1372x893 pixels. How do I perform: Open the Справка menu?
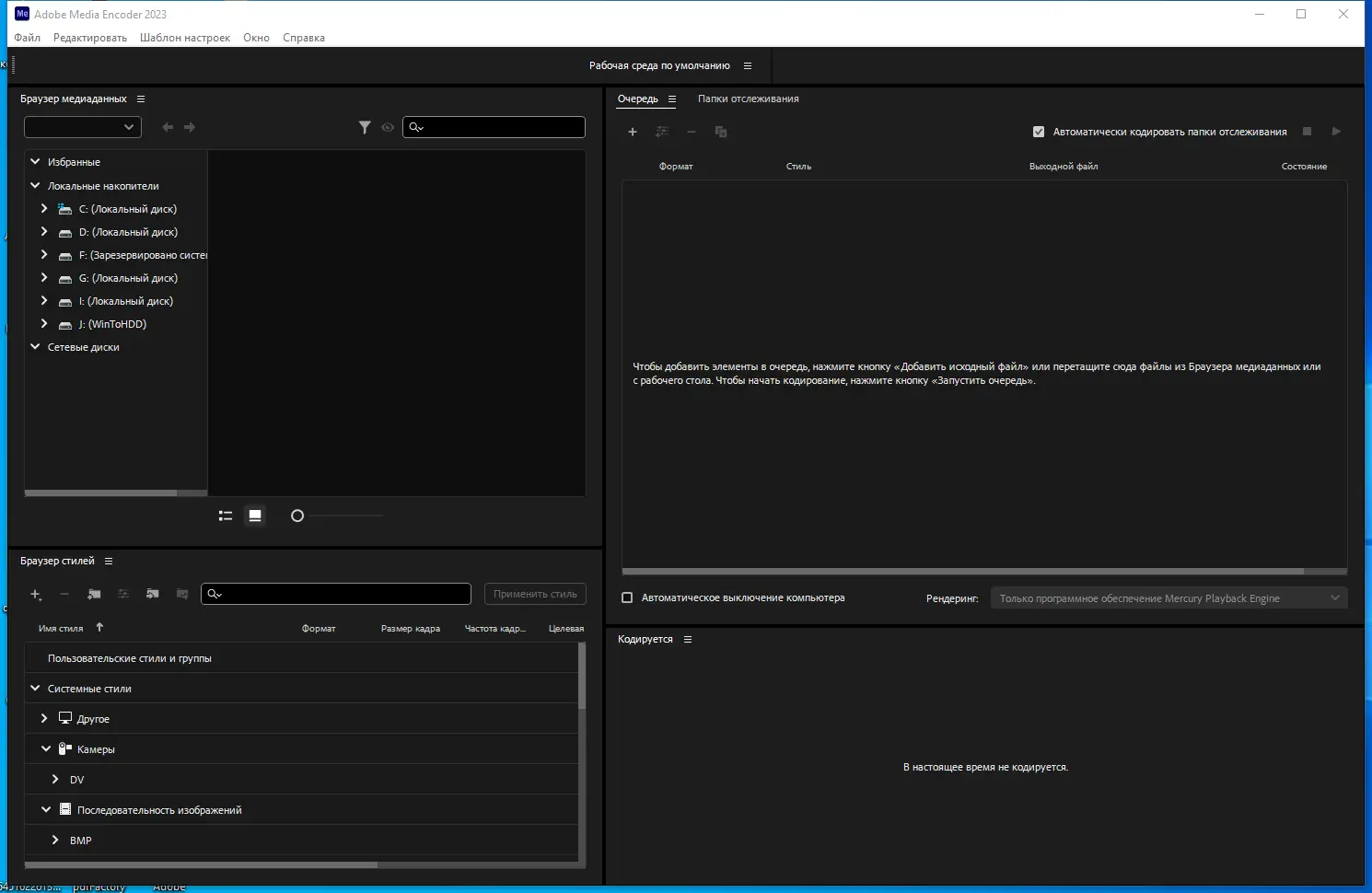[304, 38]
